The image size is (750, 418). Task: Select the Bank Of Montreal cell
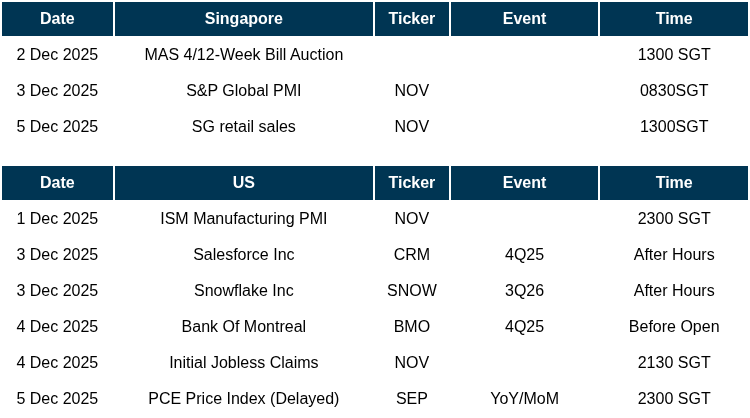(243, 327)
